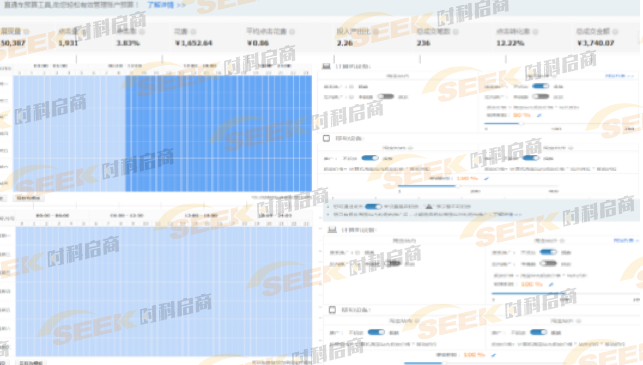Click the upper computer discount slider handle
Viewport: 643px width, 365px height.
(x=521, y=123)
